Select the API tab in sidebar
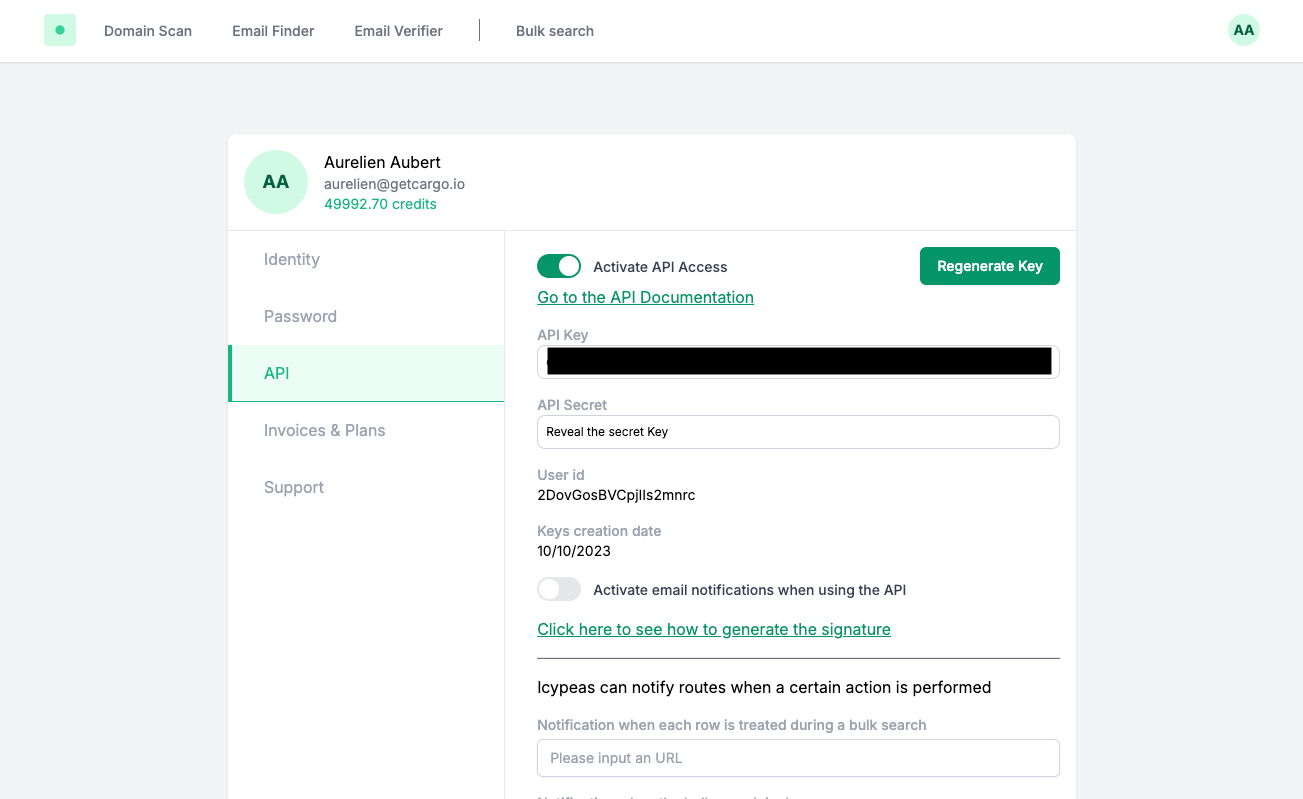This screenshot has height=799, width=1303. [x=366, y=373]
